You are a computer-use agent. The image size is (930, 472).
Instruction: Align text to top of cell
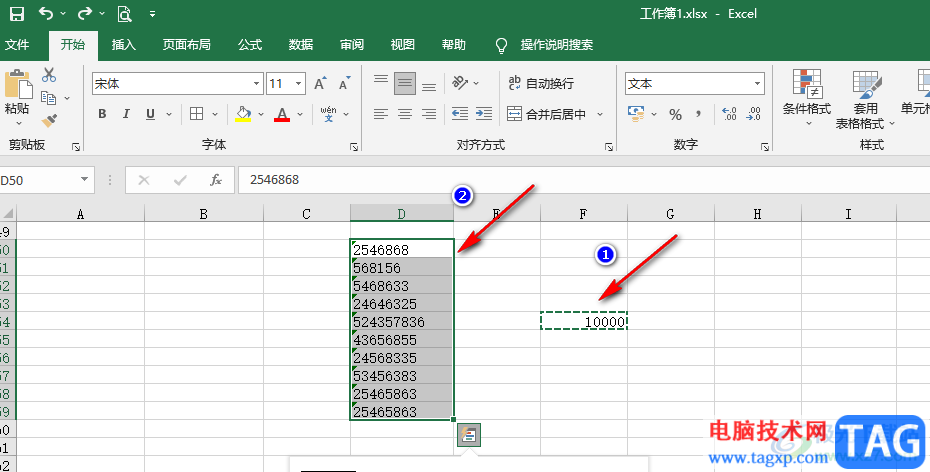coord(381,79)
